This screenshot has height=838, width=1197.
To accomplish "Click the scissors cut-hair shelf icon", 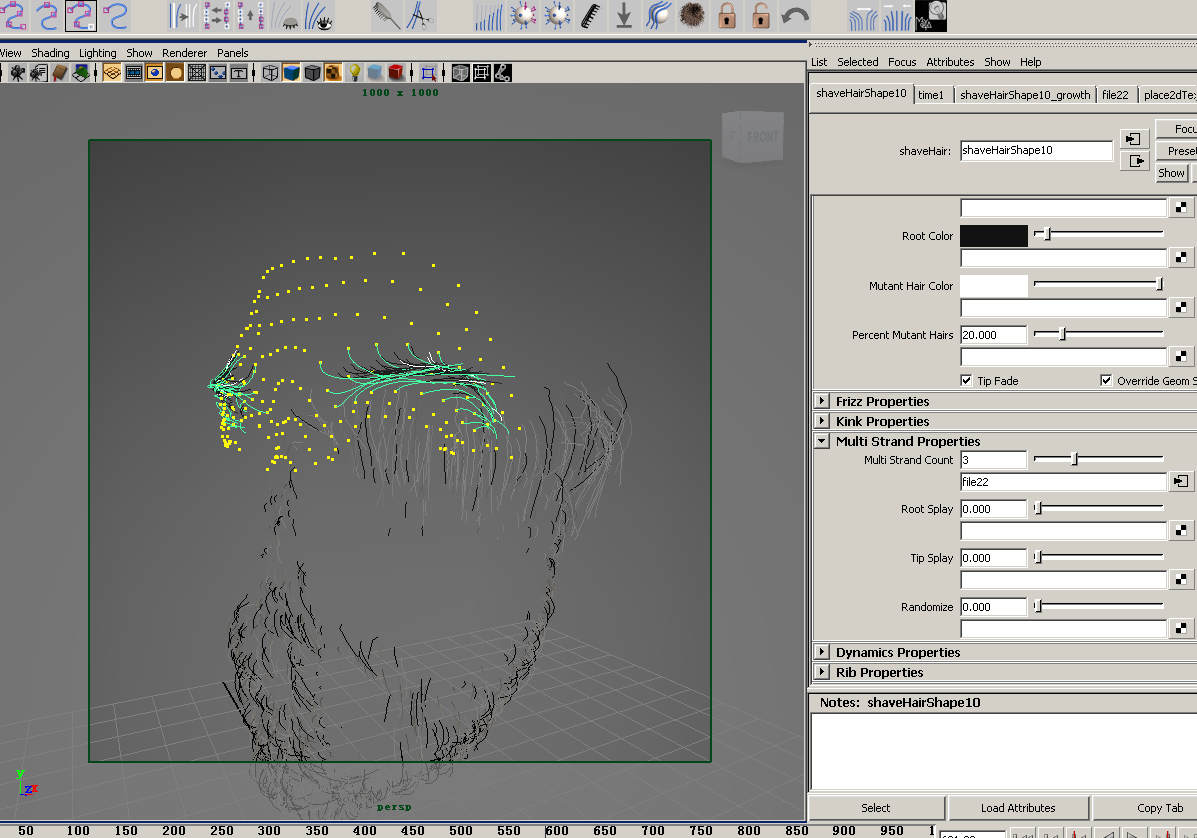I will coord(420,15).
